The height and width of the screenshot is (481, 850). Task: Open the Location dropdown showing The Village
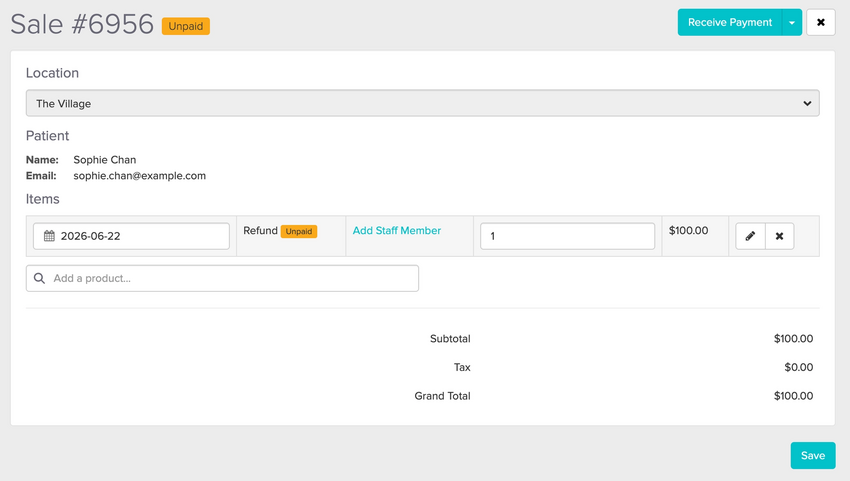pyautogui.click(x=422, y=103)
